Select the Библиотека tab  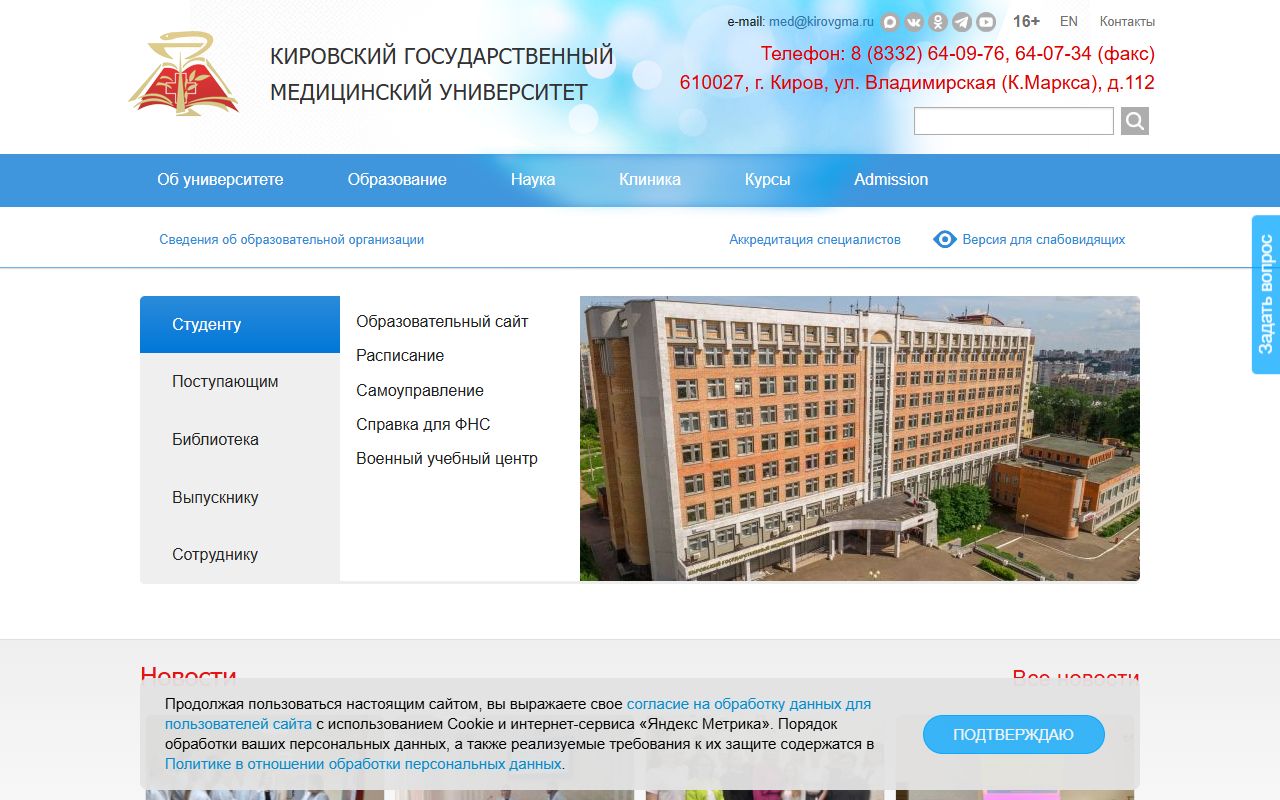(240, 439)
